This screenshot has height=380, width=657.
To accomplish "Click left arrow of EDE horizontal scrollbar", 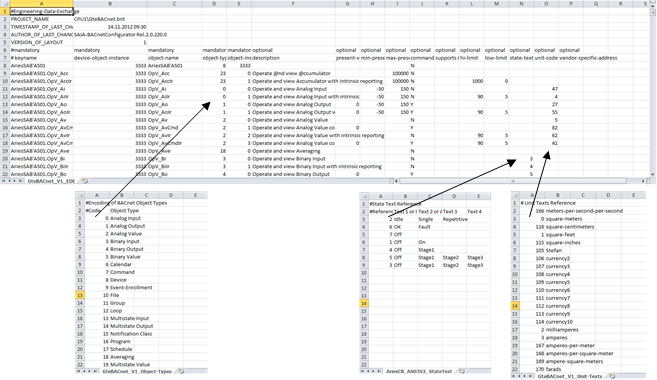I will click(x=397, y=181).
